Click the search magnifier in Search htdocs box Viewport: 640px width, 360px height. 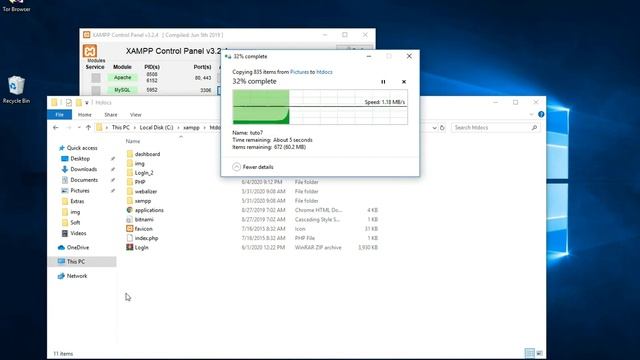pyautogui.click(x=534, y=128)
